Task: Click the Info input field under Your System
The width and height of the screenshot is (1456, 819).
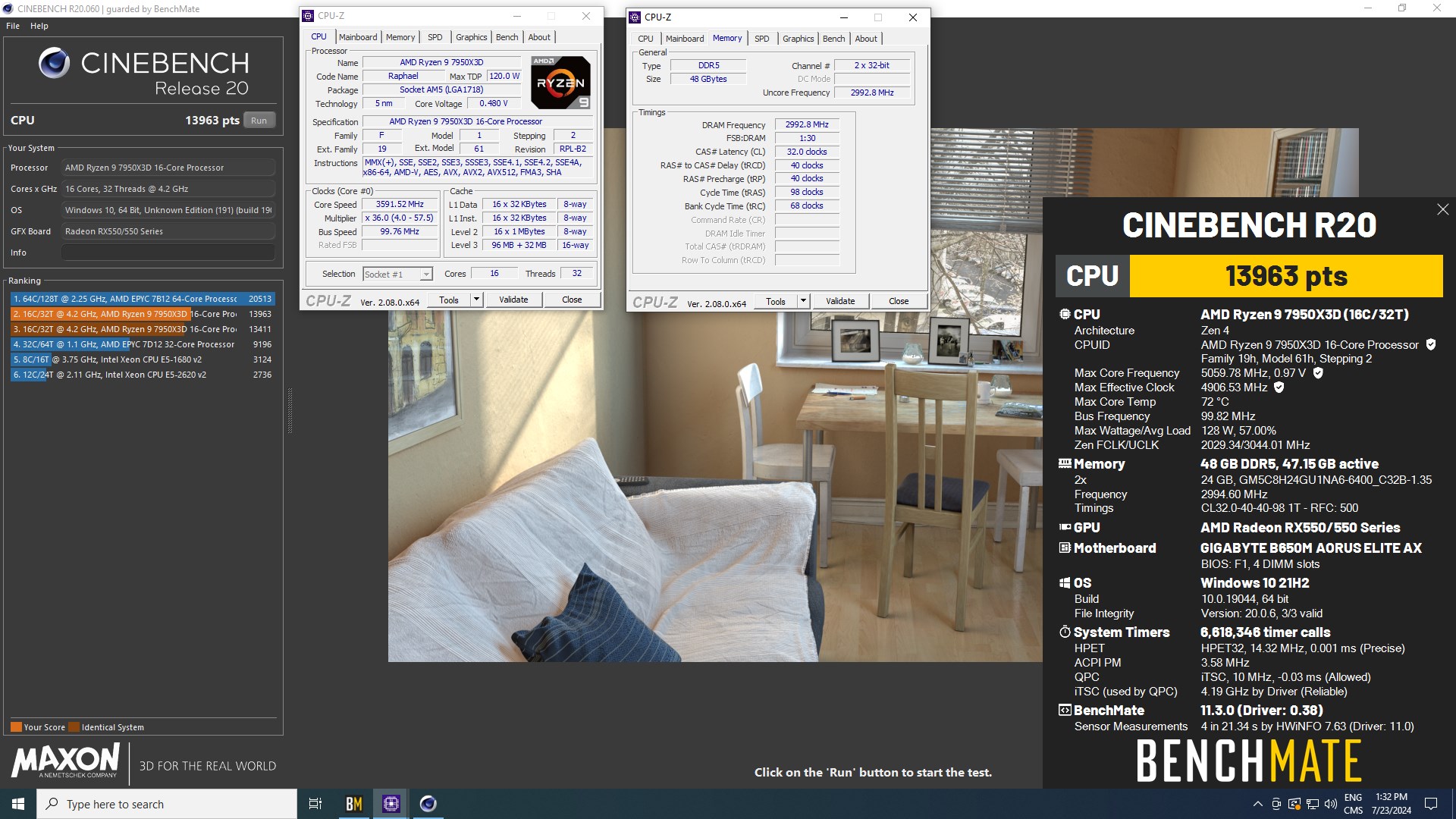Action: (x=168, y=253)
